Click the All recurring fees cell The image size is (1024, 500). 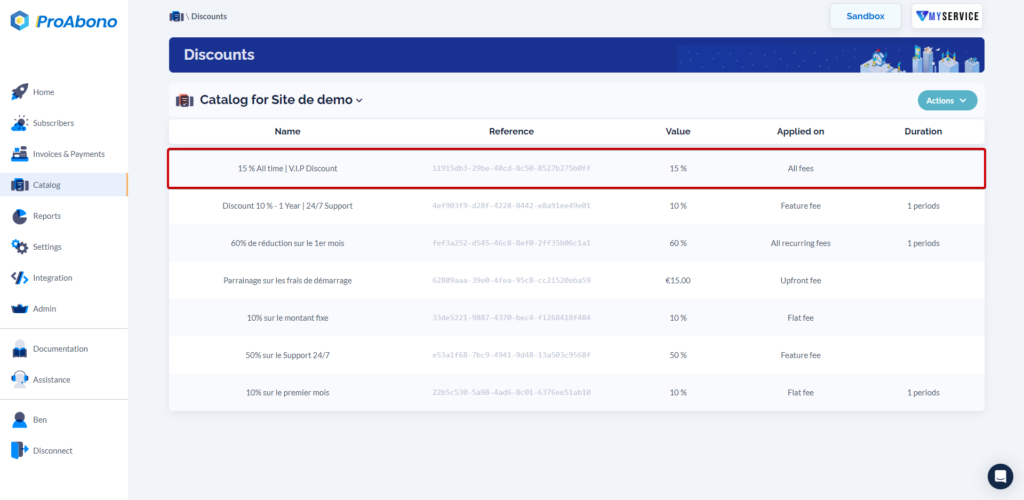coord(800,243)
